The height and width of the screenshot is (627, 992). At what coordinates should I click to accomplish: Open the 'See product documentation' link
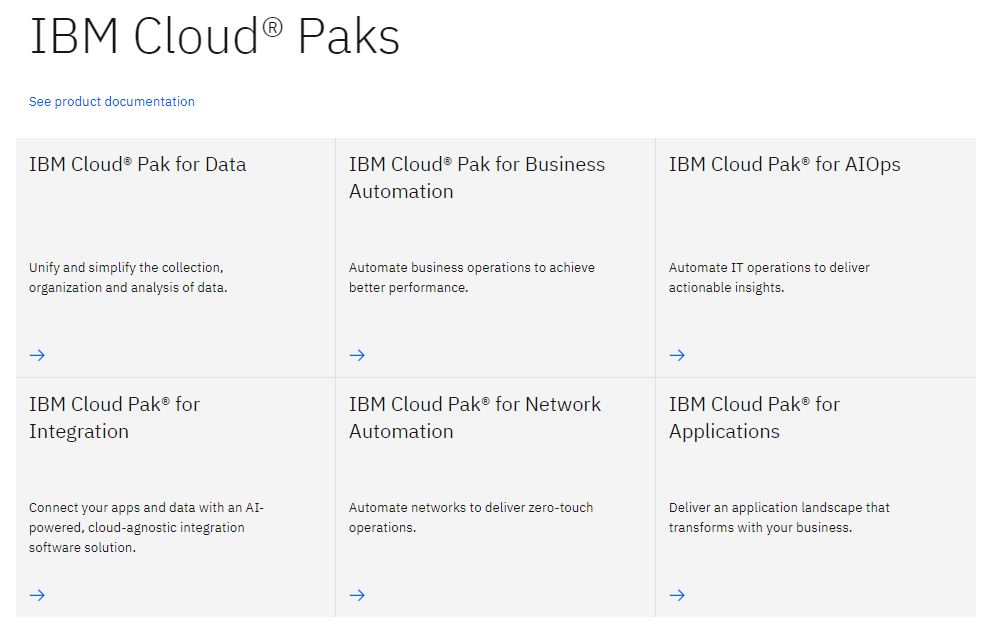(x=112, y=101)
